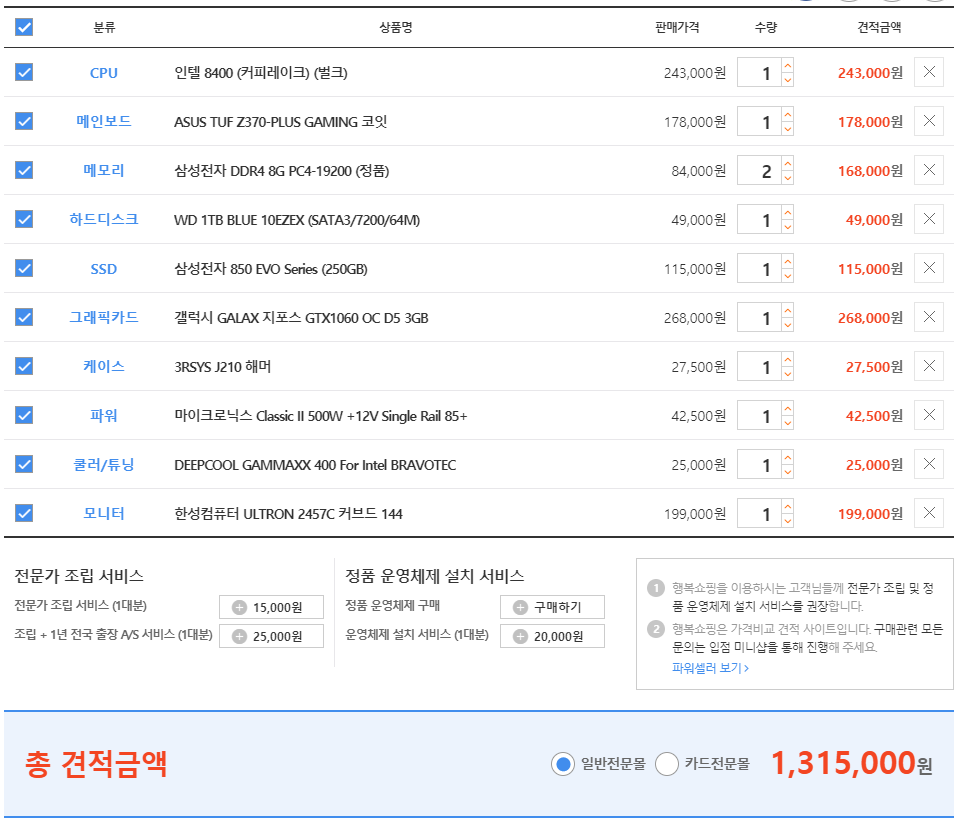
Task: Increase quantity for 메모리 DDR4 8G
Action: [788, 163]
